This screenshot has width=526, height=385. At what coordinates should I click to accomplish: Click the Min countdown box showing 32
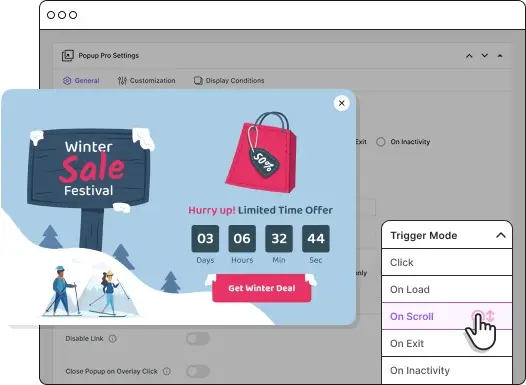pos(279,238)
